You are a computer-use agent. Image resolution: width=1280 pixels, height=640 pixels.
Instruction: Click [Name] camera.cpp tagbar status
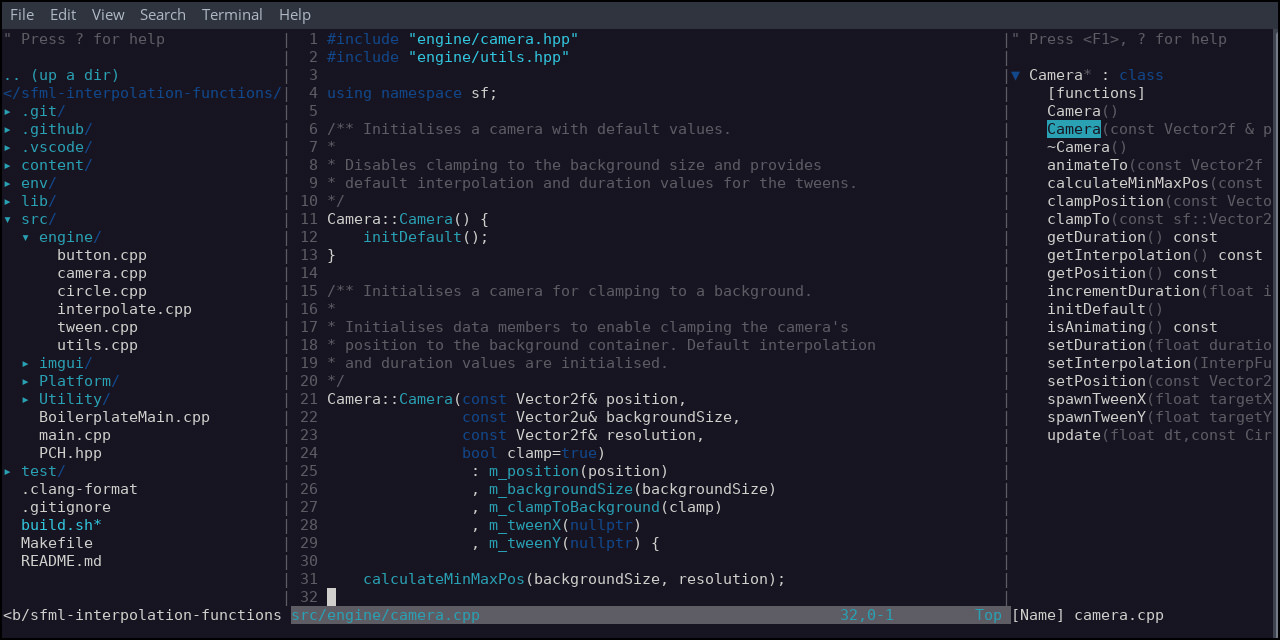pos(1088,615)
